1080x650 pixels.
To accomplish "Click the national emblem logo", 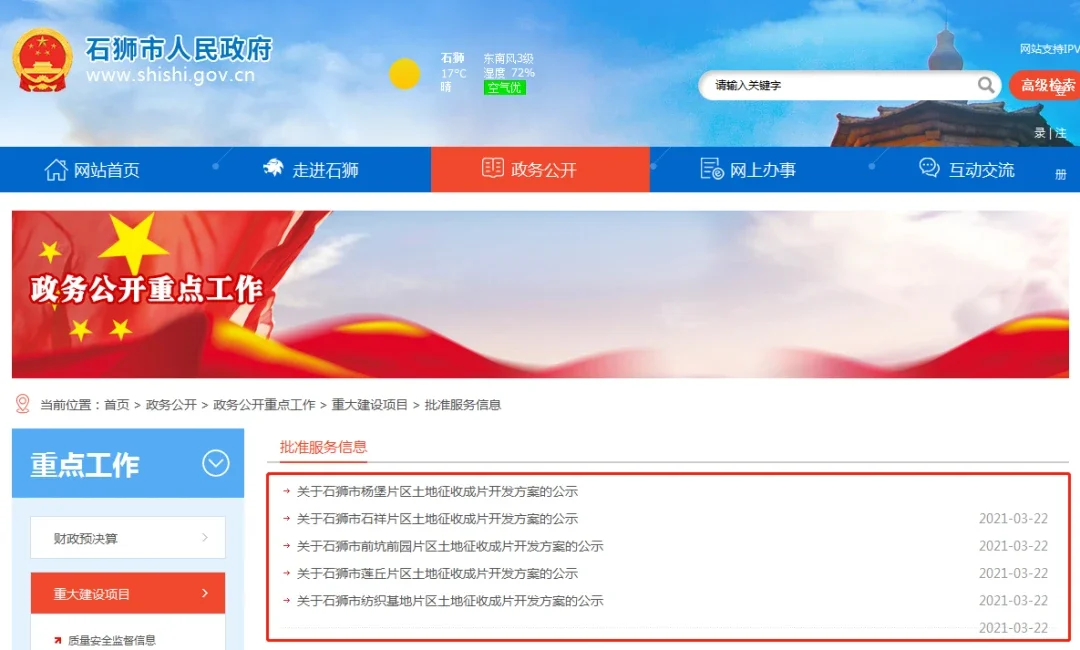I will [x=43, y=60].
